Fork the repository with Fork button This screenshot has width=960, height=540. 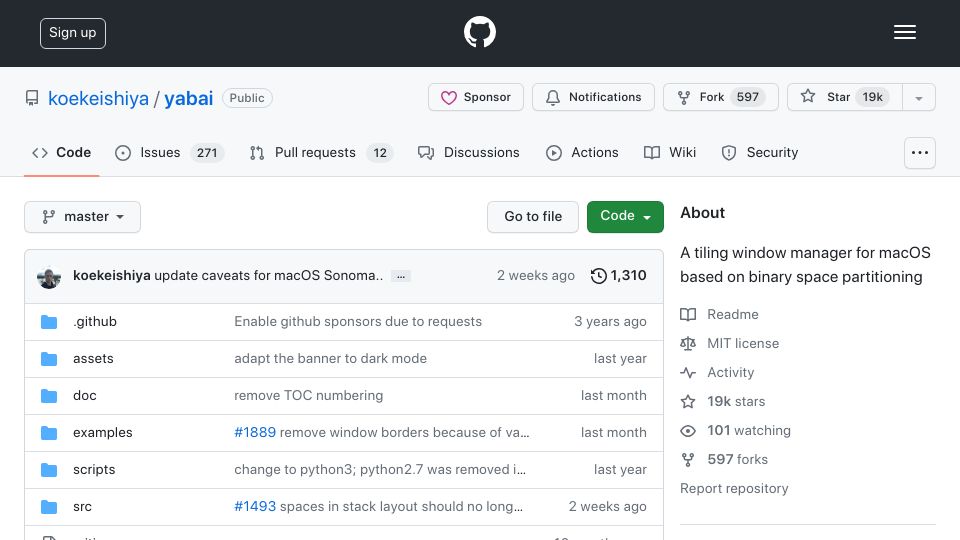(721, 97)
